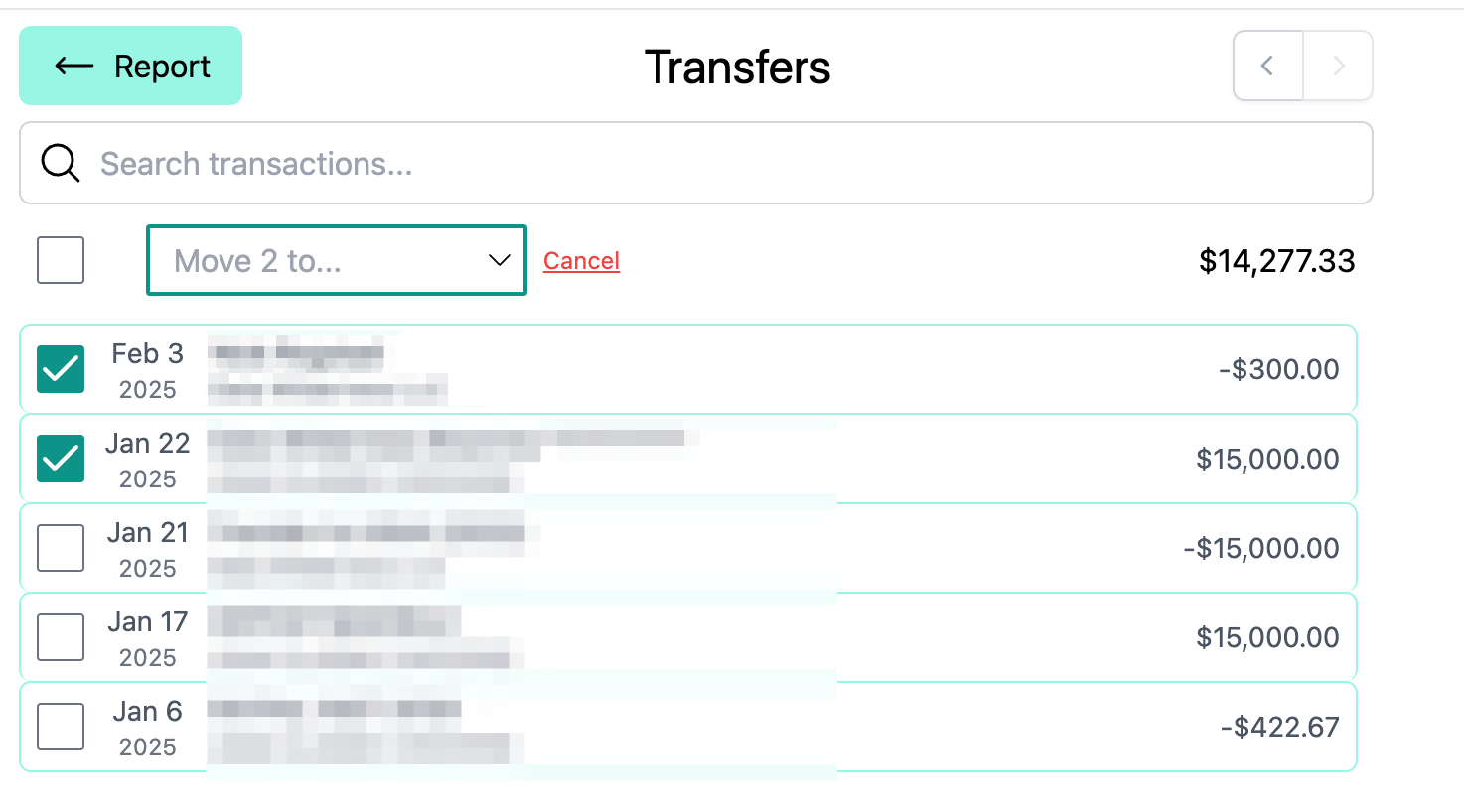
Task: Go to next page with right chevron
Action: click(1338, 66)
